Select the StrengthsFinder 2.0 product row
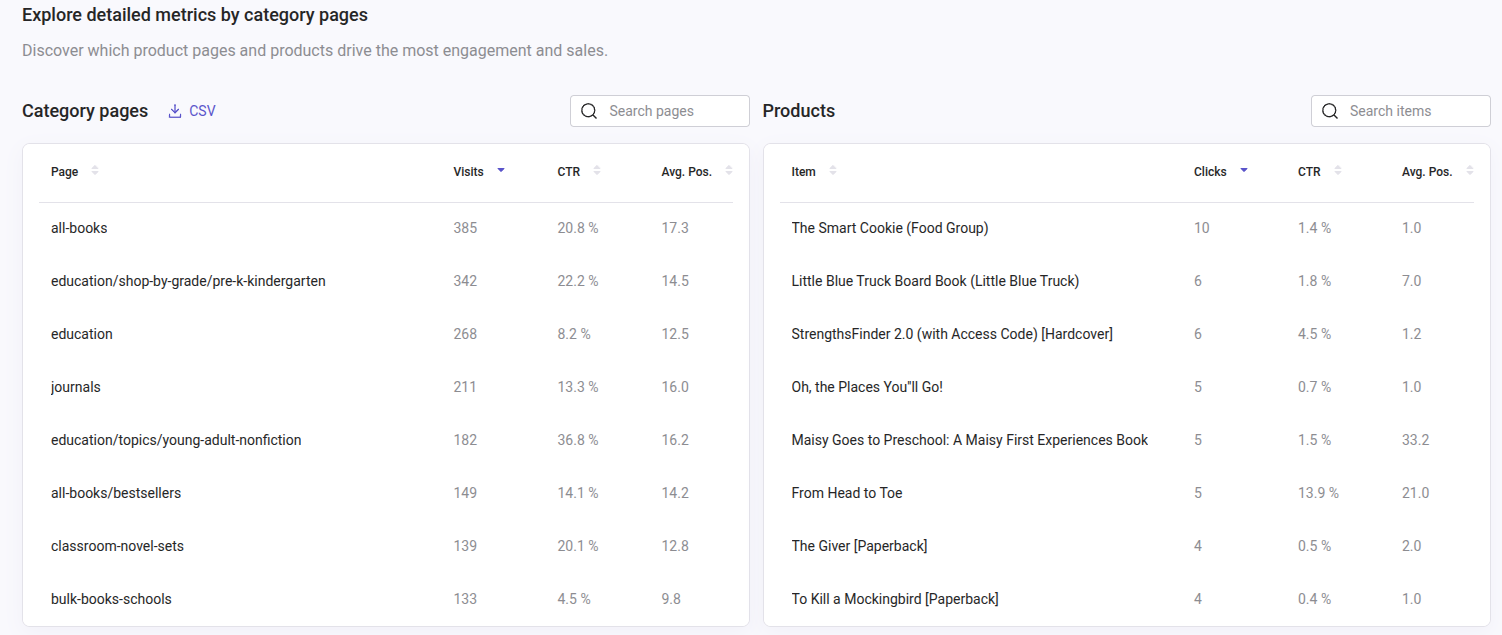This screenshot has width=1502, height=635. (951, 334)
